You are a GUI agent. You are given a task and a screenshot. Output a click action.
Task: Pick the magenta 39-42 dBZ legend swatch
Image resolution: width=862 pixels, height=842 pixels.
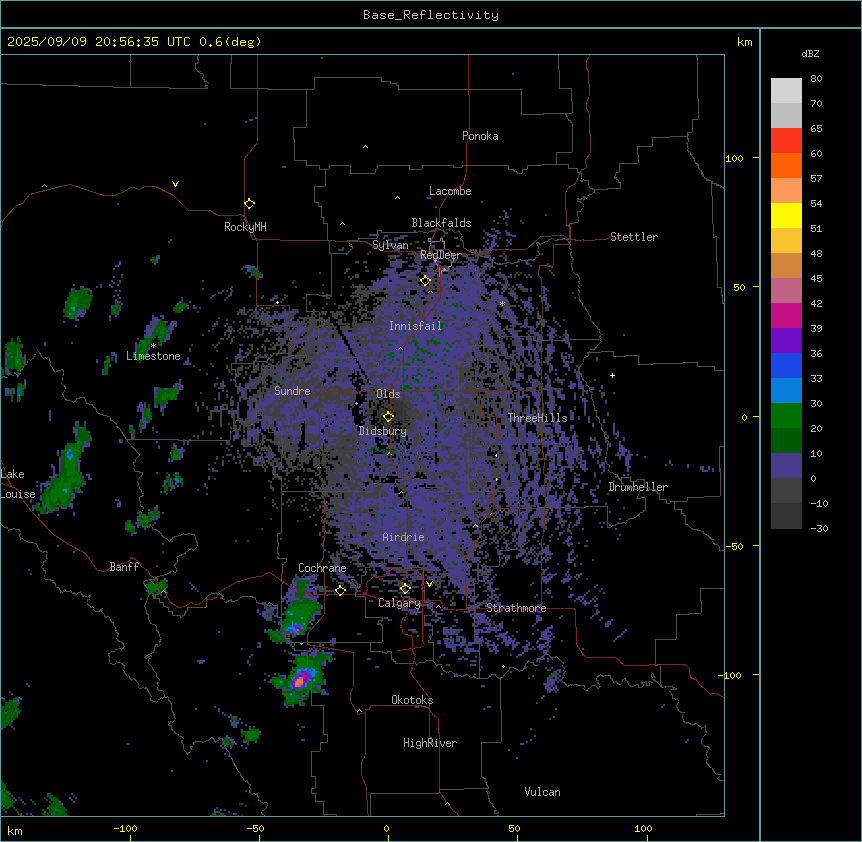(786, 315)
